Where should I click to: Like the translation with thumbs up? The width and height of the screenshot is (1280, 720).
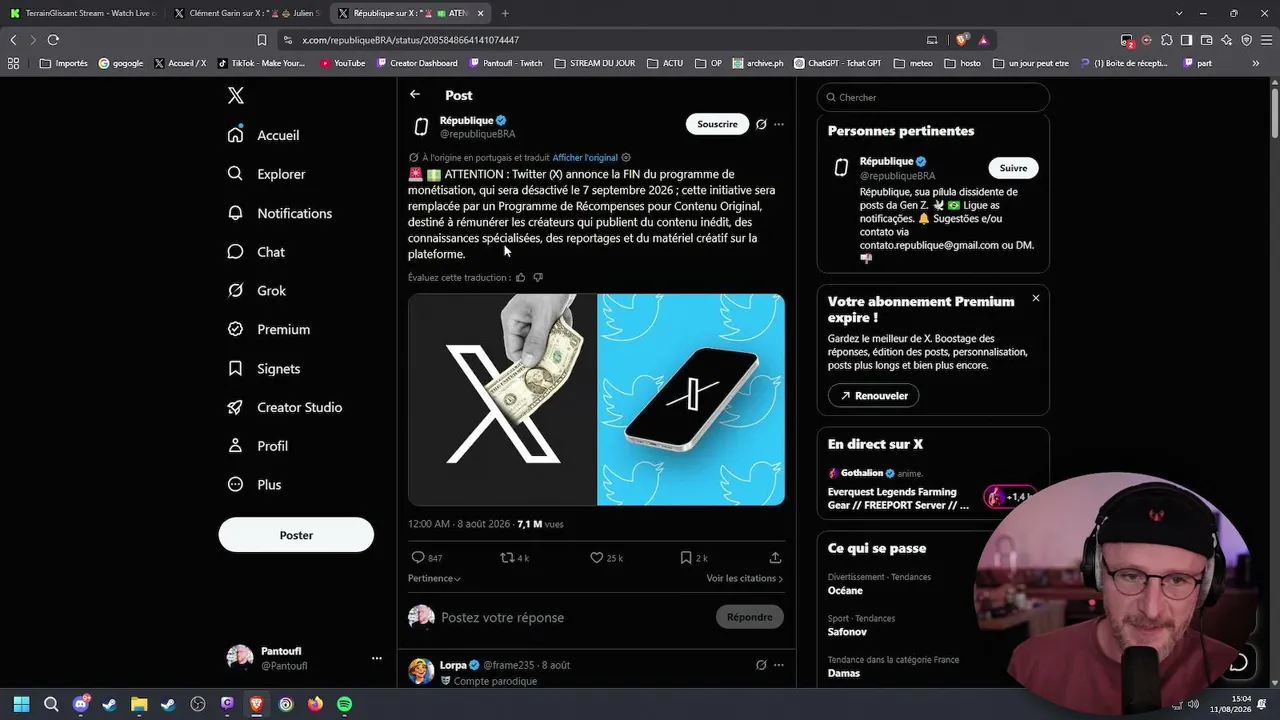pyautogui.click(x=521, y=277)
